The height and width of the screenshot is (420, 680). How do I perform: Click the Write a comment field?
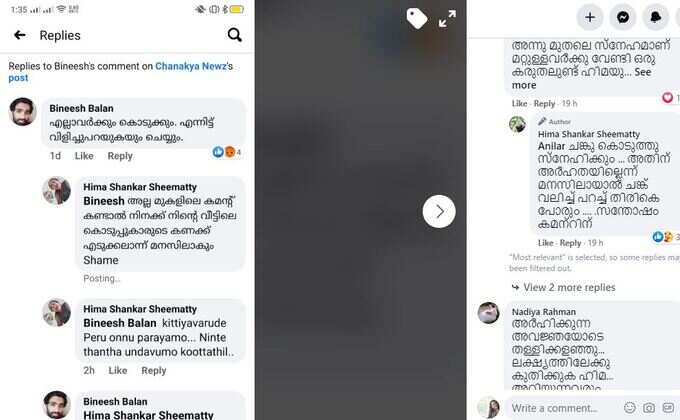(564, 408)
